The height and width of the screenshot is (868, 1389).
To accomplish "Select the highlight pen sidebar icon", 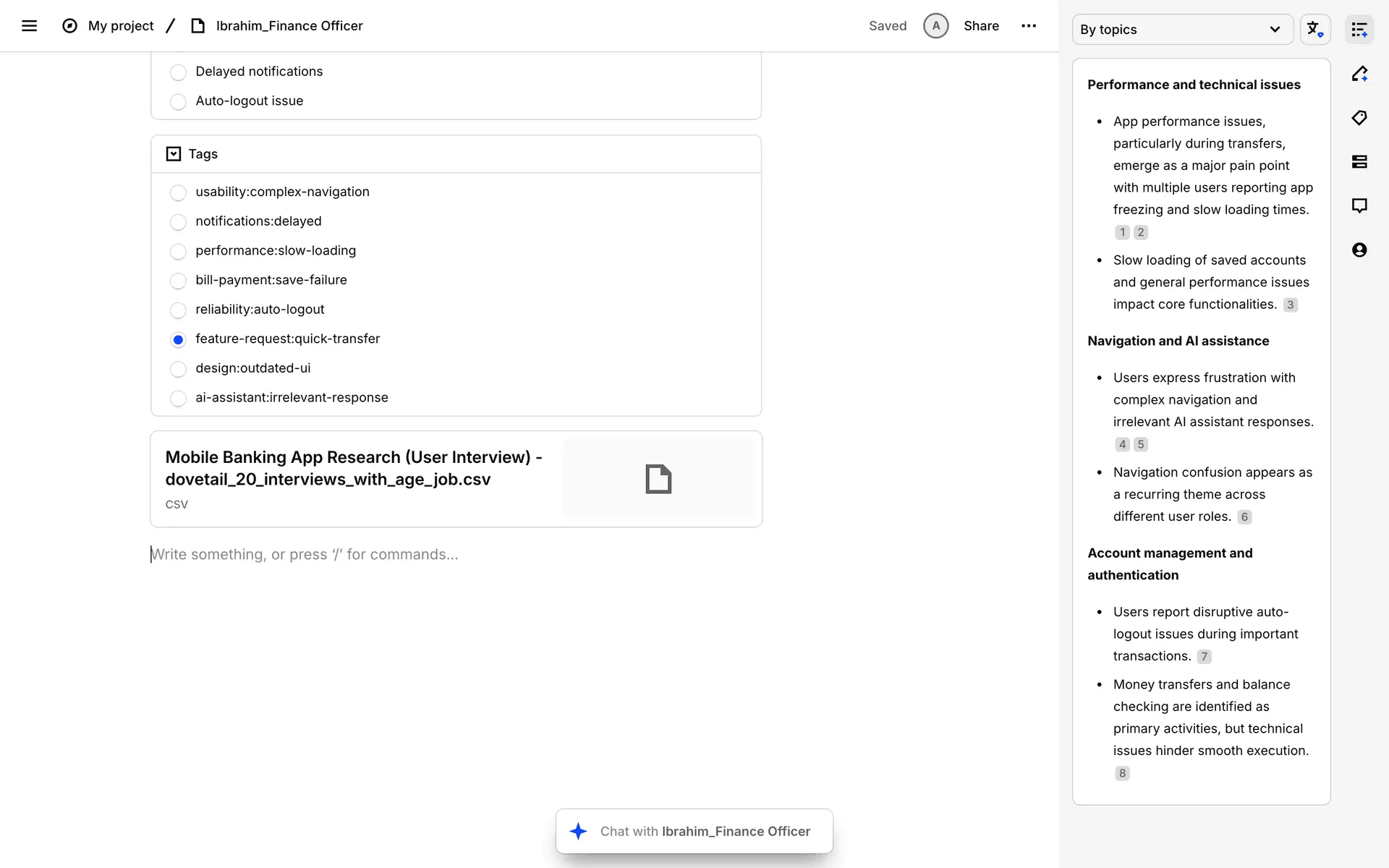I will [1359, 74].
